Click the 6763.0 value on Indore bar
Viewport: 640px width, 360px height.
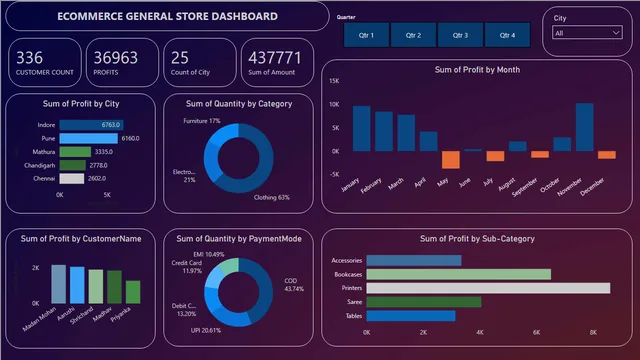point(111,125)
